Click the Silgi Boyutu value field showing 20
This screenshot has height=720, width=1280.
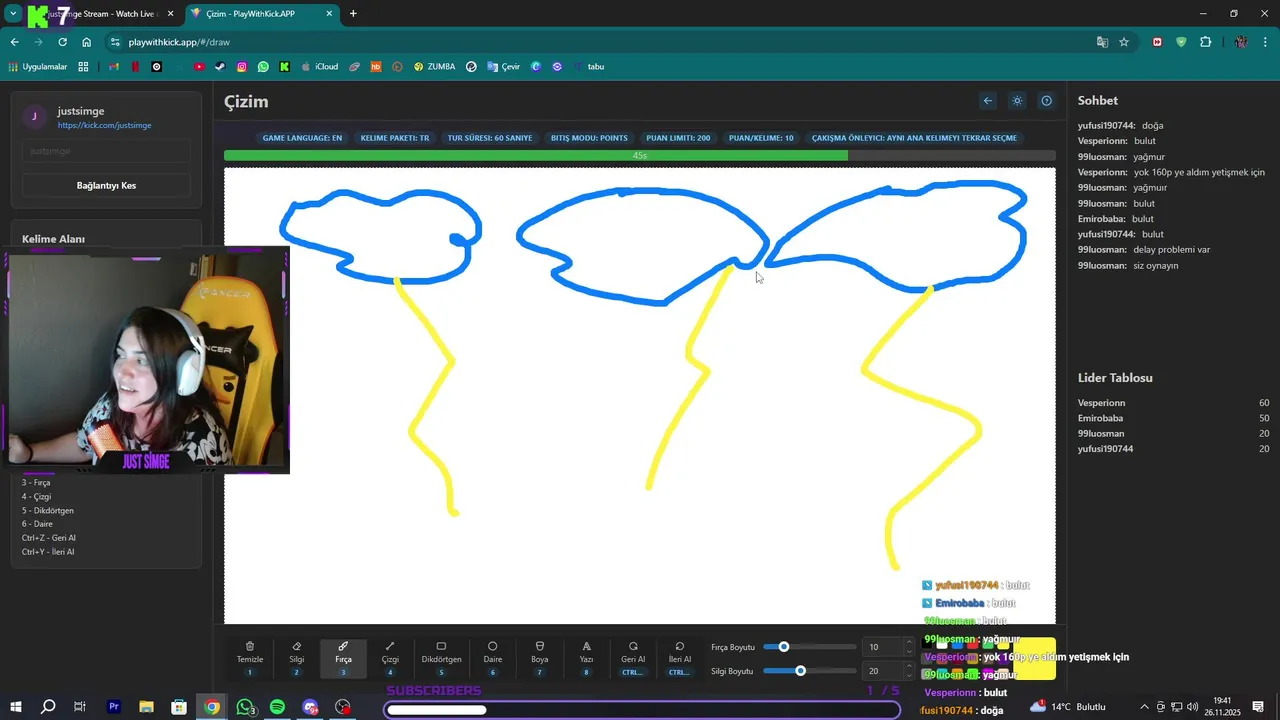tap(888, 671)
